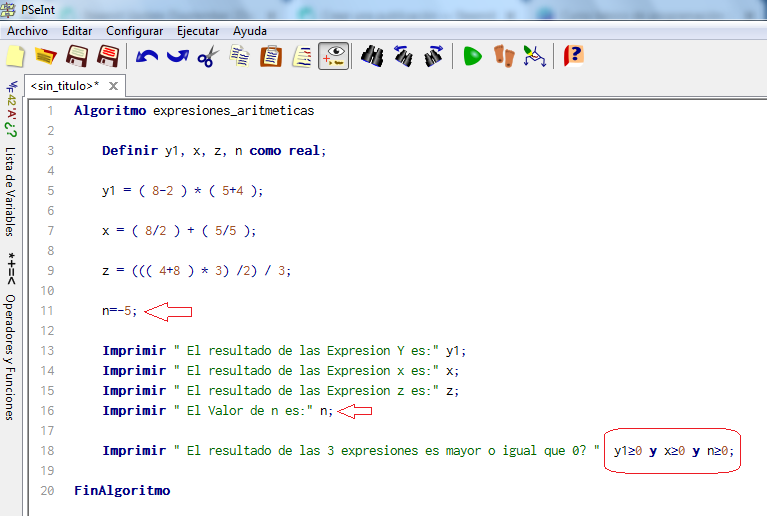Screen dimensions: 767x516
Task: Open the Archivo menu
Action: pyautogui.click(x=27, y=31)
